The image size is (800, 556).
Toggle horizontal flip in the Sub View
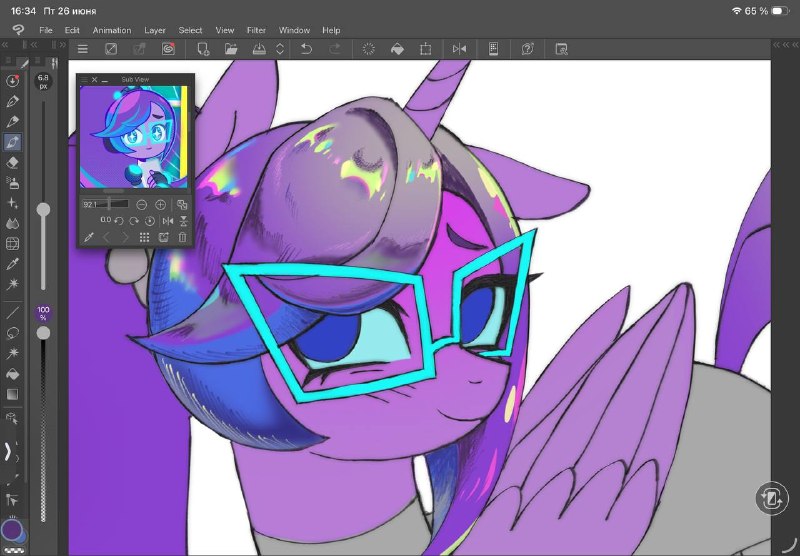(x=167, y=221)
